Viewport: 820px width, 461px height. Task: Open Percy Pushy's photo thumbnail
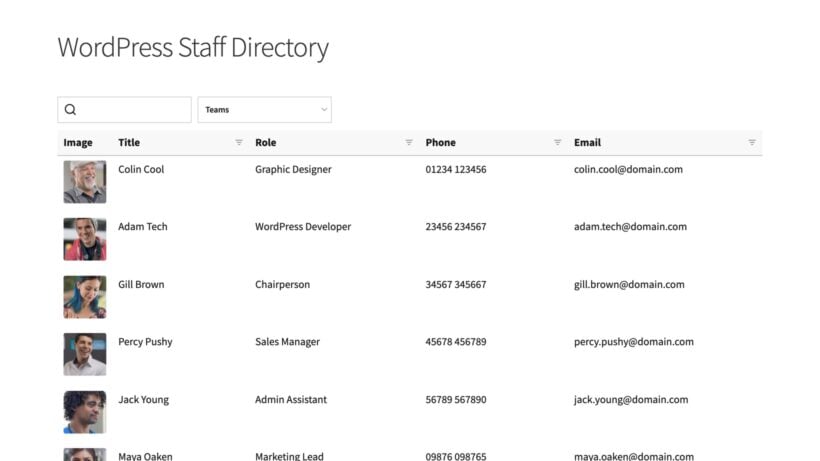85,354
